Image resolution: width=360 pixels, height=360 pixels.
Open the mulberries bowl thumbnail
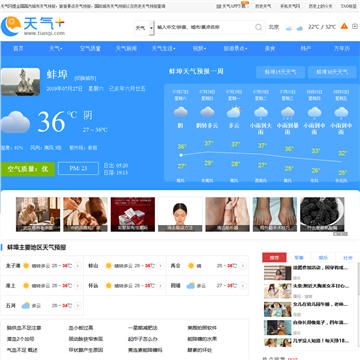(322, 214)
